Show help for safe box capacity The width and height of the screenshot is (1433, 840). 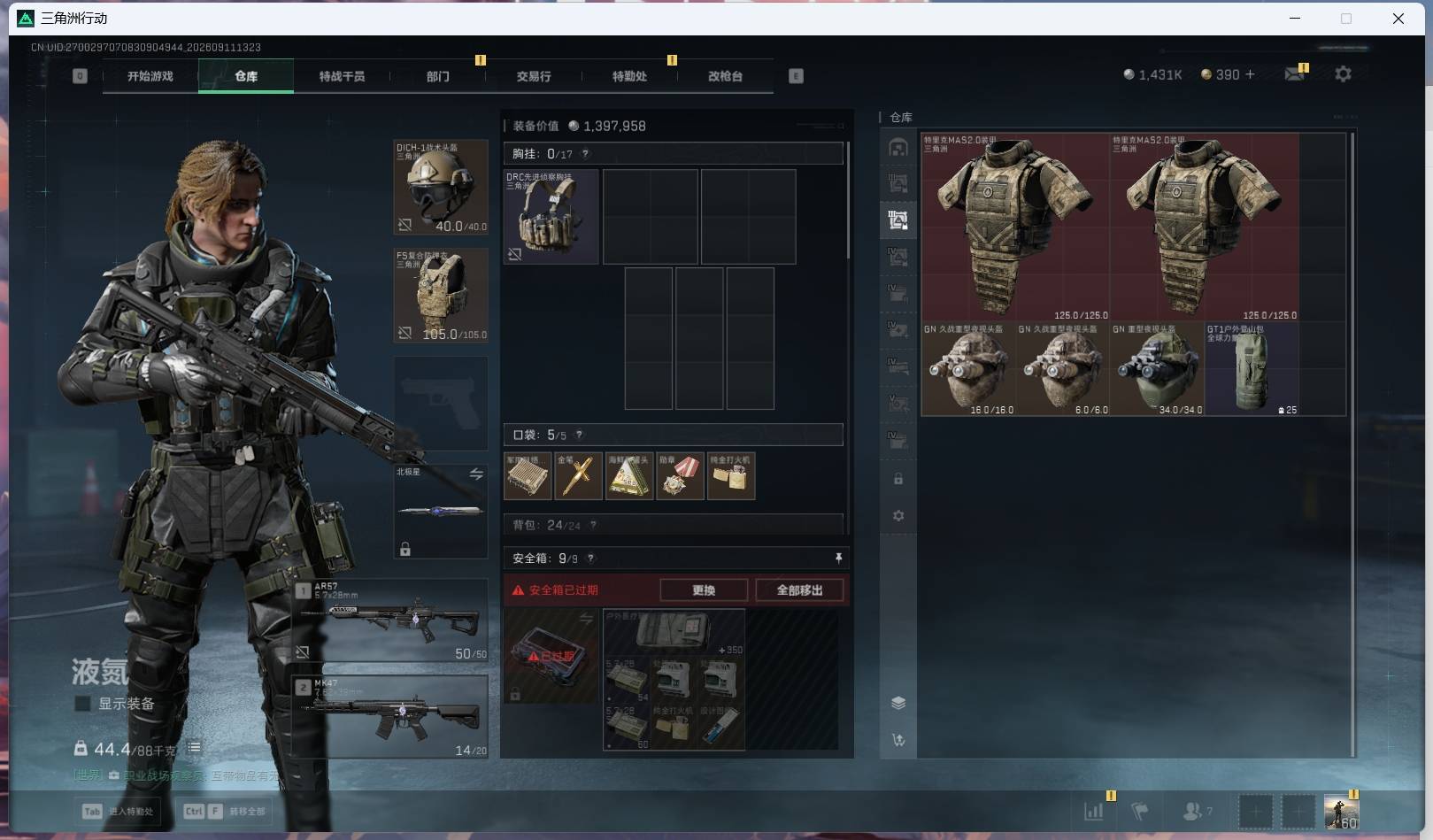(590, 559)
